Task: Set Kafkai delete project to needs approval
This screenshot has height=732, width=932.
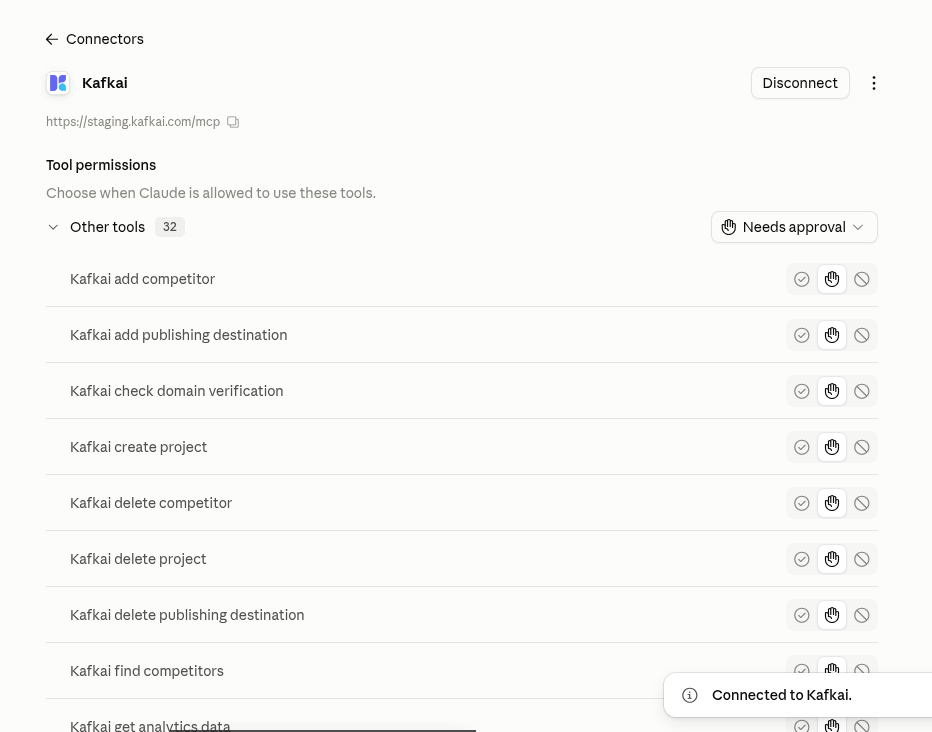Action: pyautogui.click(x=832, y=559)
